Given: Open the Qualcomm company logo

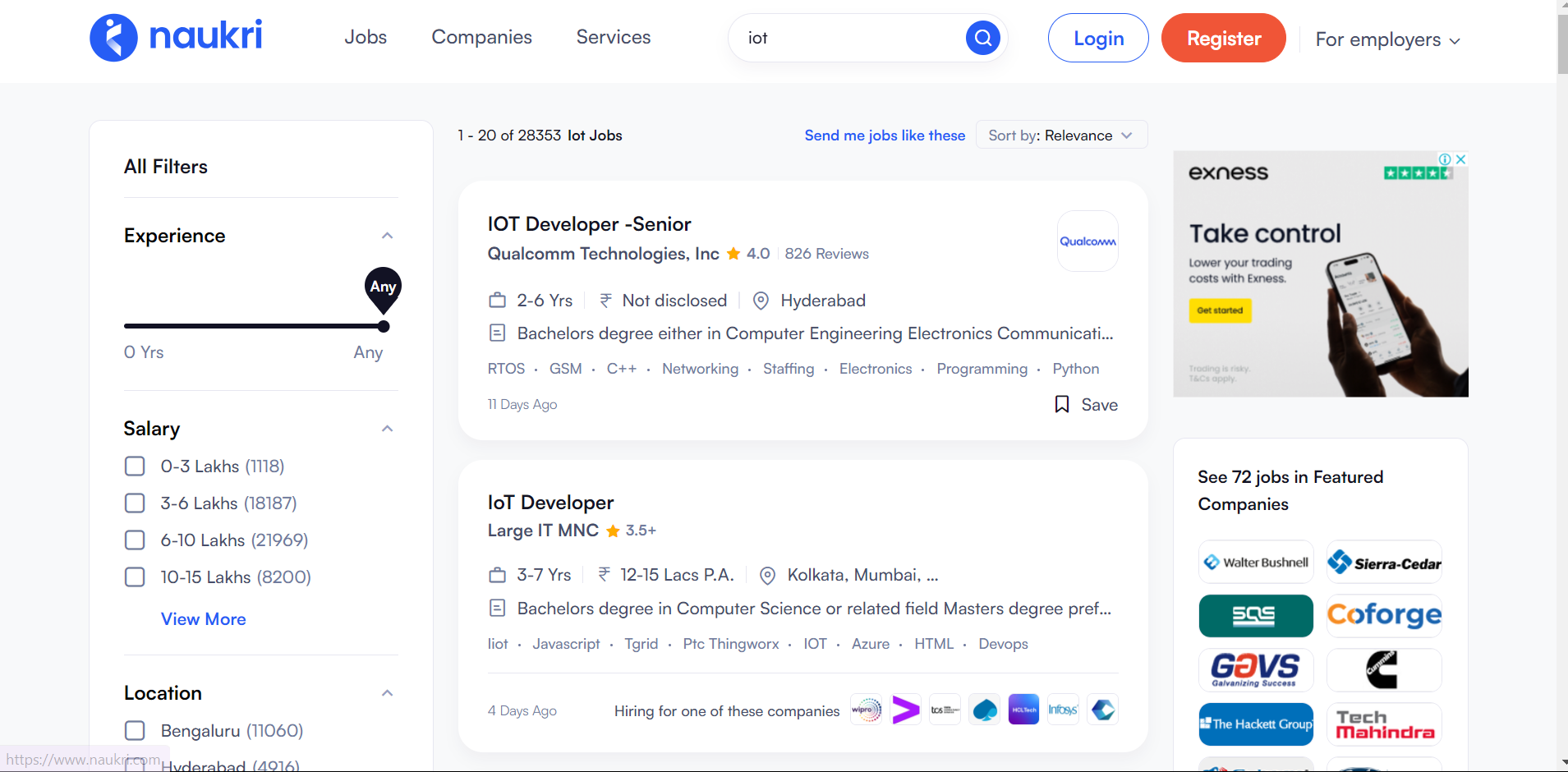Looking at the screenshot, I should coord(1087,241).
